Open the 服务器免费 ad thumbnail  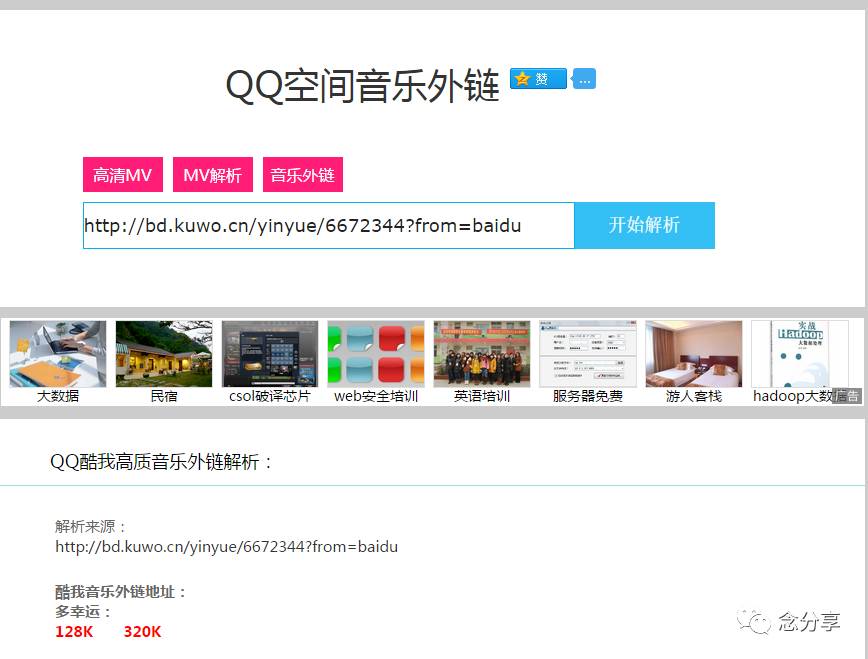(588, 354)
